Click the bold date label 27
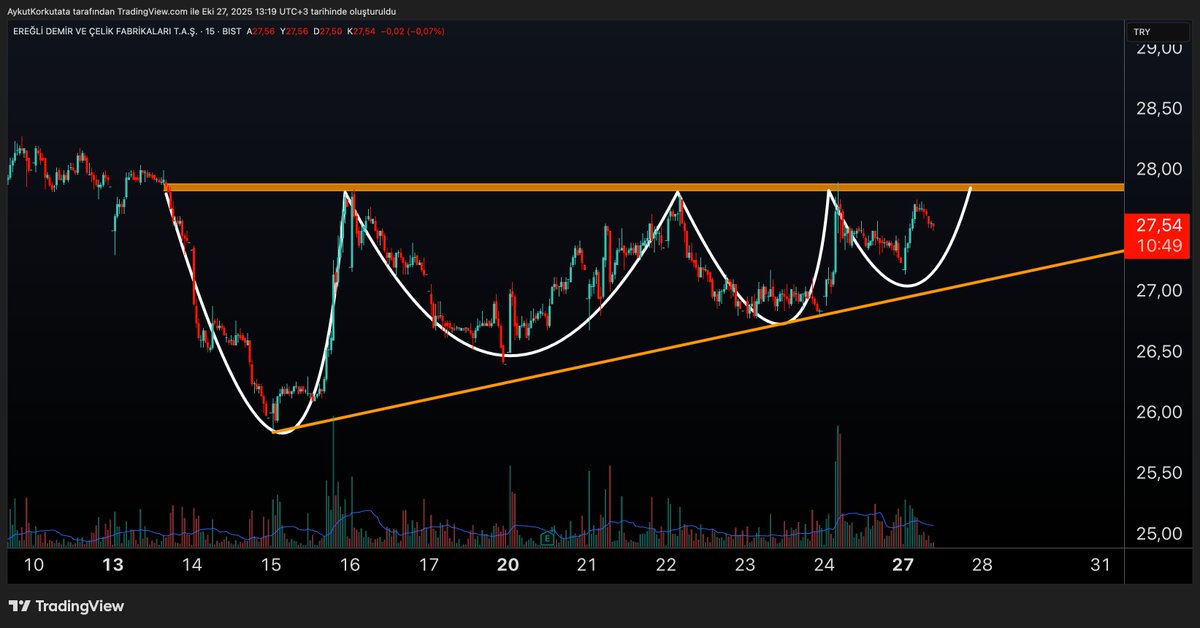Image resolution: width=1200 pixels, height=628 pixels. pos(903,565)
